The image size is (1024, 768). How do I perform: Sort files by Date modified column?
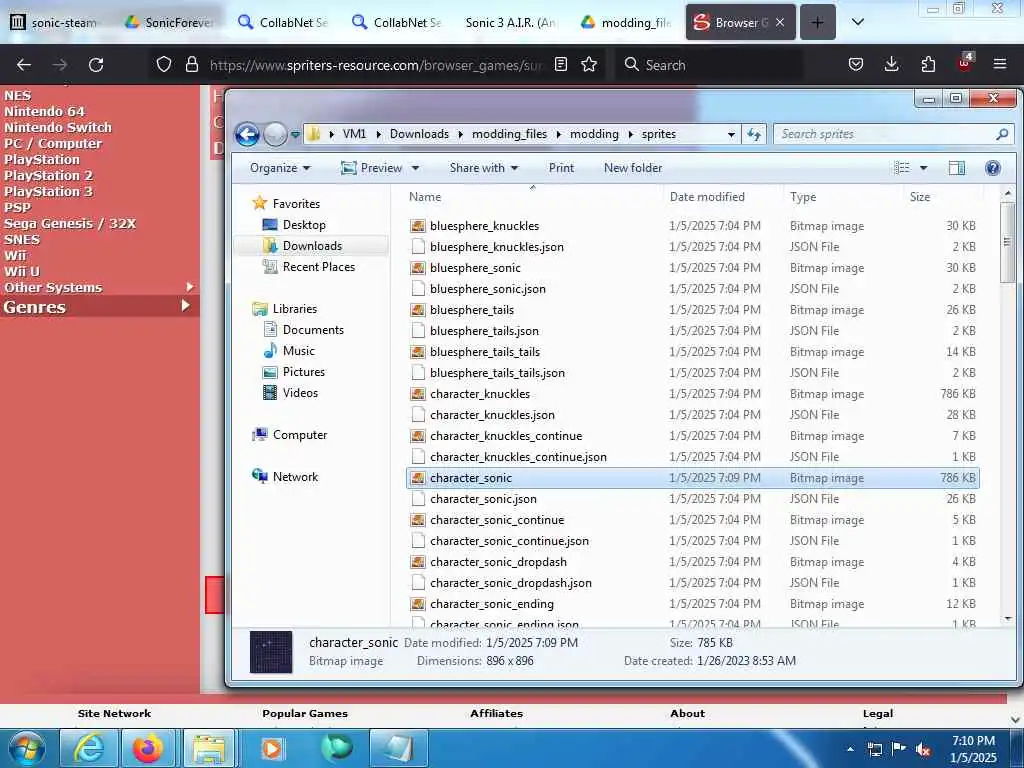tap(707, 197)
